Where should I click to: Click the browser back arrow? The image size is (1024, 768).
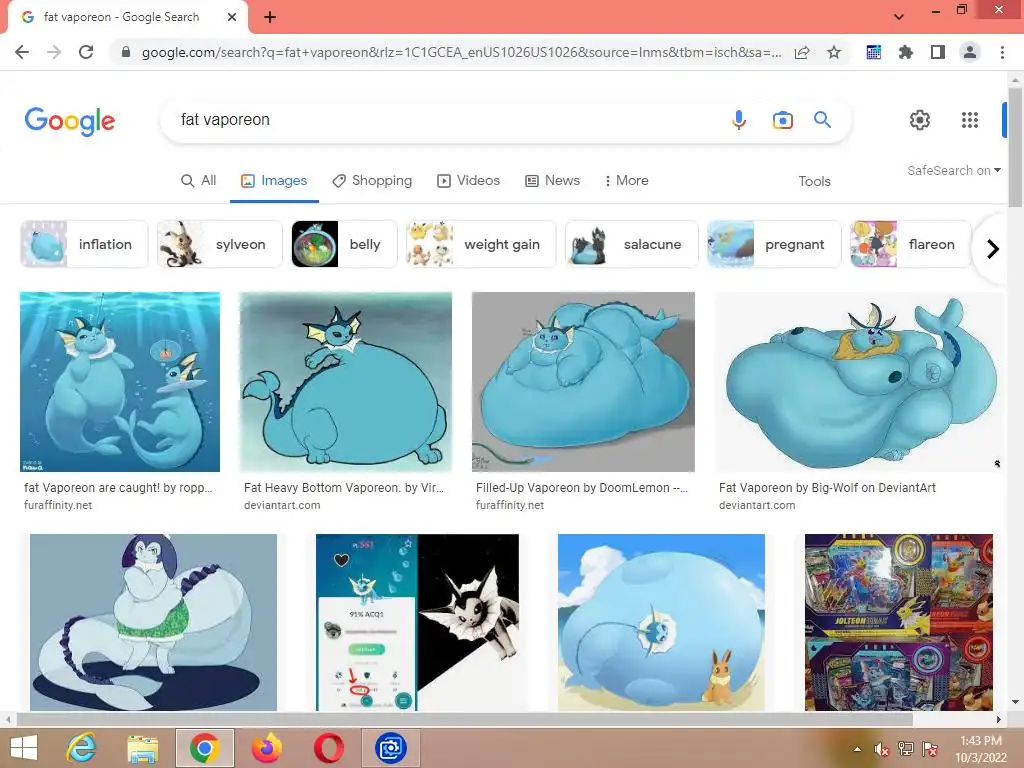pyautogui.click(x=22, y=52)
